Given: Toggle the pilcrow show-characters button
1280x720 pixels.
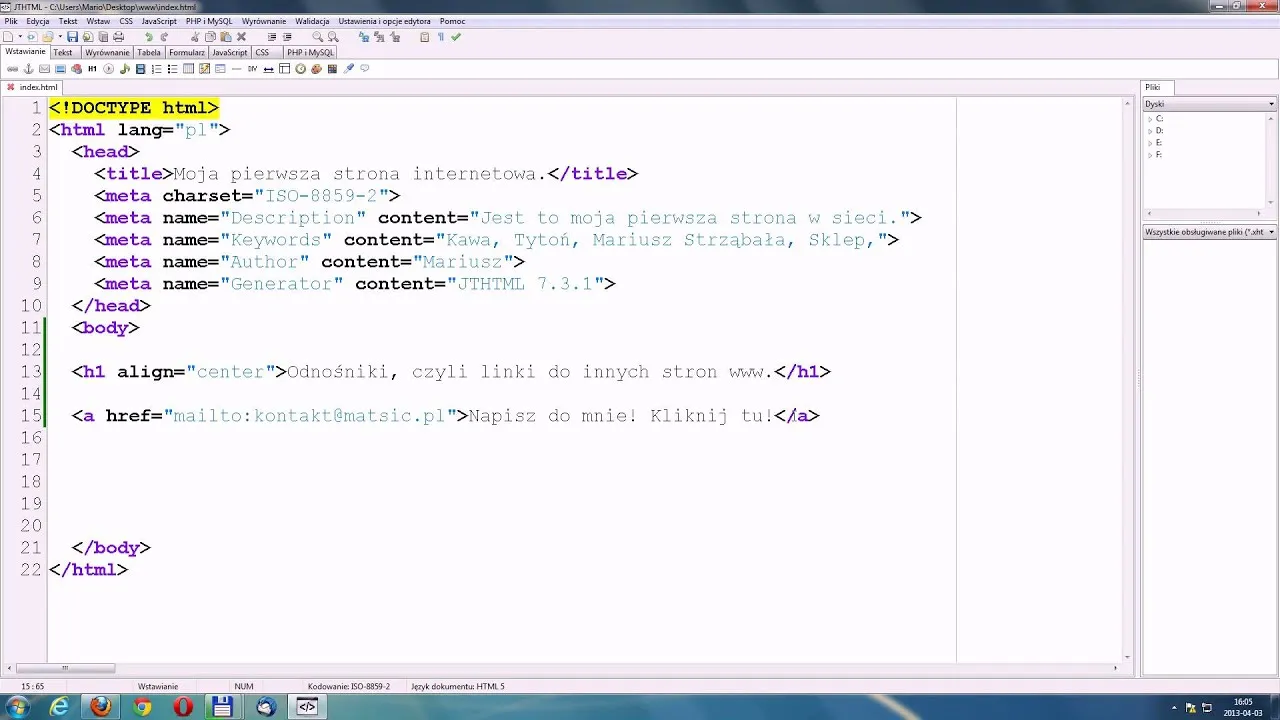Looking at the screenshot, I should 440,37.
